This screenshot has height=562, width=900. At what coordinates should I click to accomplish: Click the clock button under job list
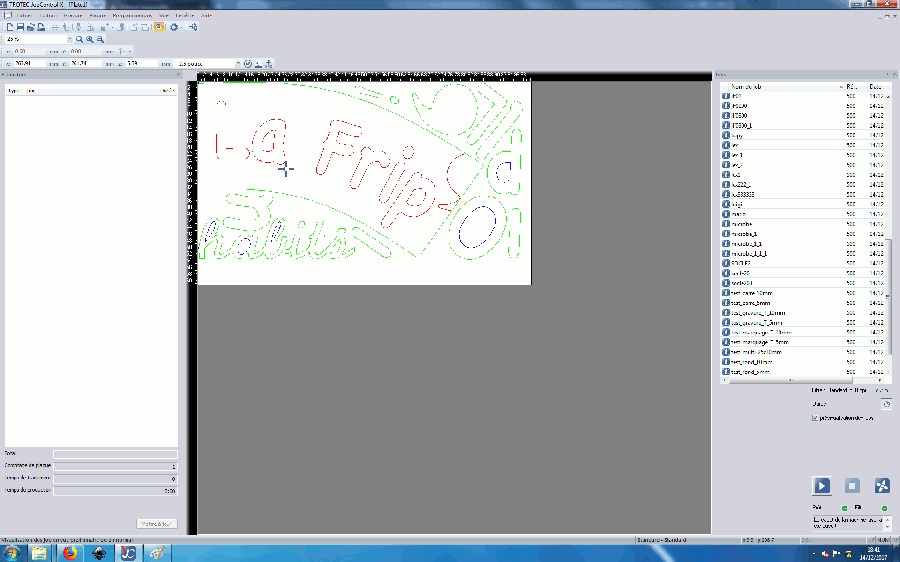(887, 404)
